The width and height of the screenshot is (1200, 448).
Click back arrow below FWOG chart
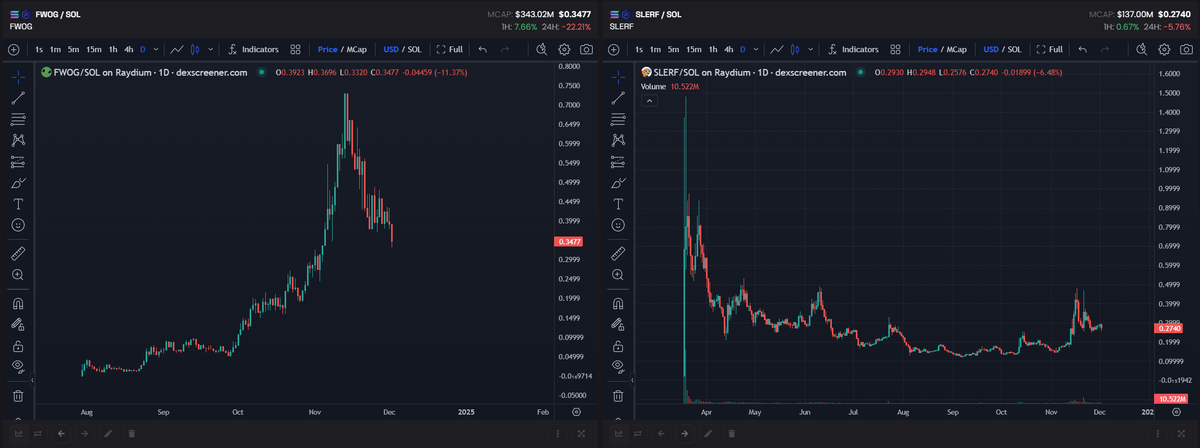coord(61,433)
